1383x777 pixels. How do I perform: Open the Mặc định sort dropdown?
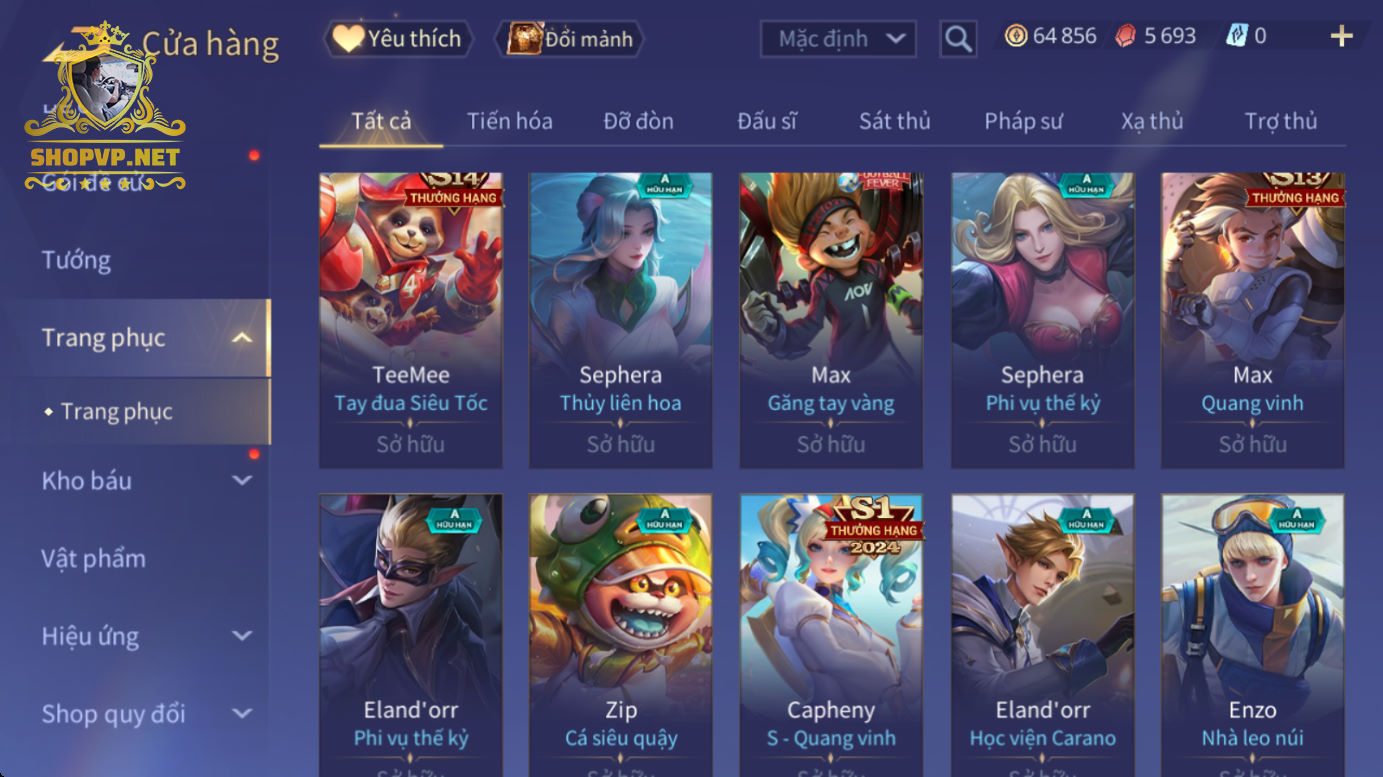click(839, 39)
